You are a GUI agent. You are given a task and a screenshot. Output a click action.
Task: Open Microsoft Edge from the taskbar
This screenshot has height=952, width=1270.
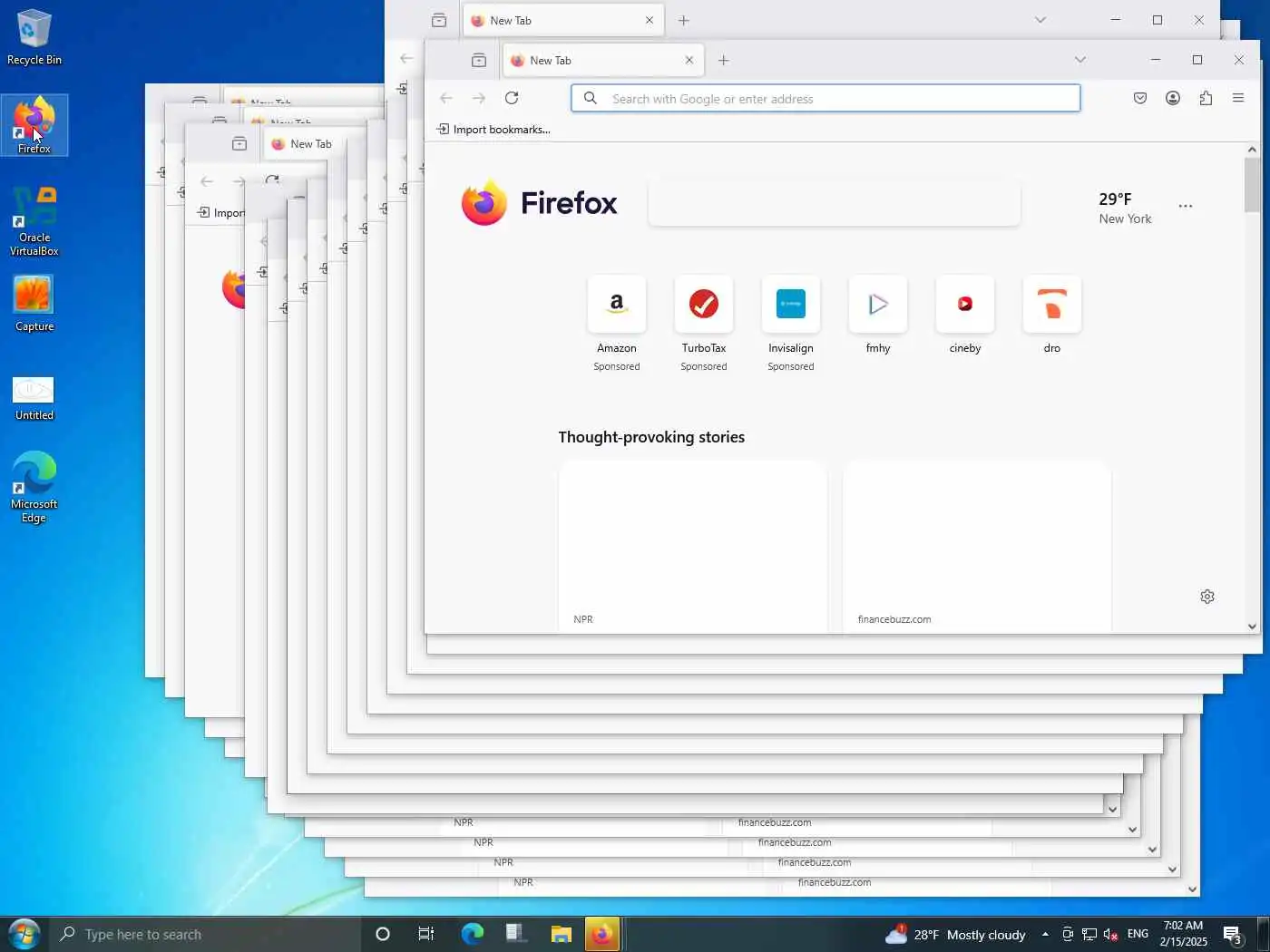pyautogui.click(x=473, y=934)
